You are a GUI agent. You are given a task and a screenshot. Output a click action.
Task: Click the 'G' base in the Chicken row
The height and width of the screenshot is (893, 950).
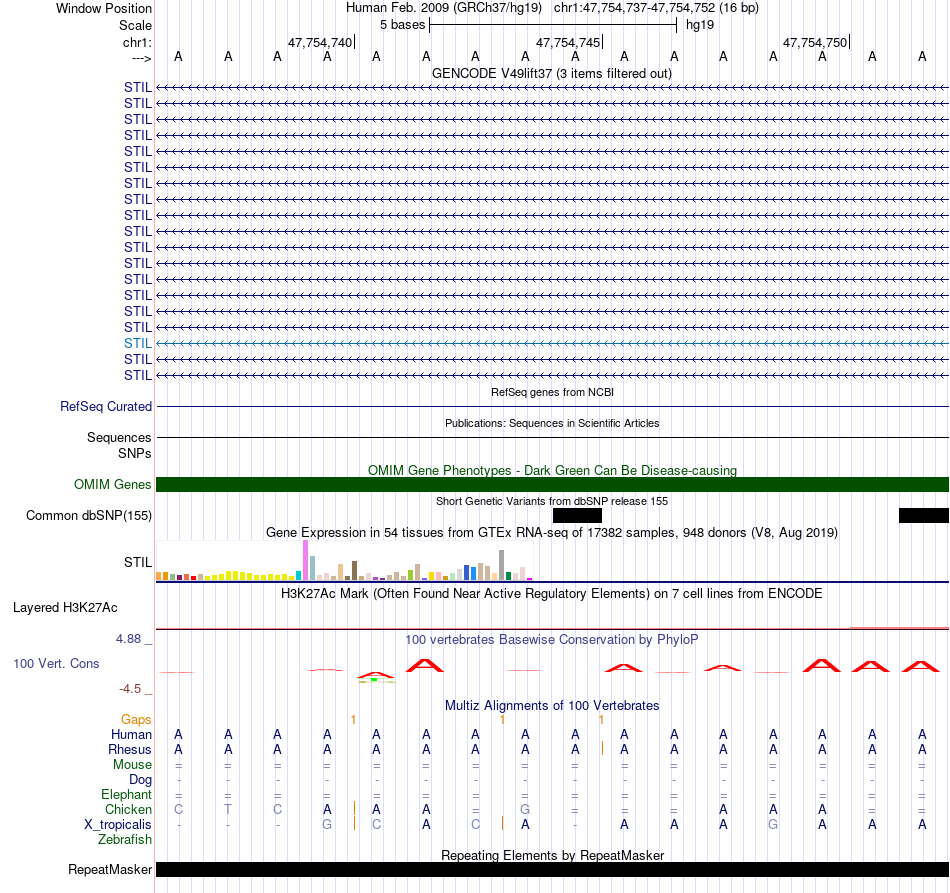pyautogui.click(x=525, y=809)
